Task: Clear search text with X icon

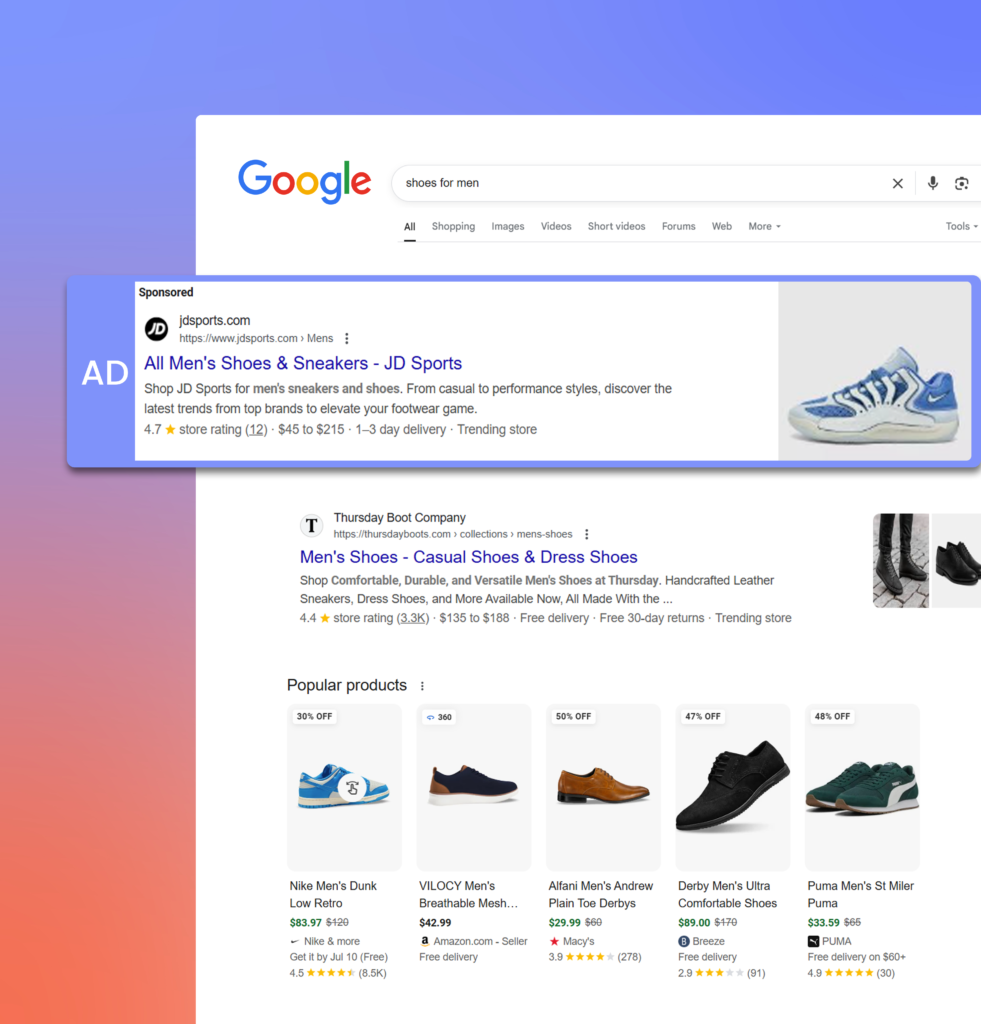Action: [897, 184]
